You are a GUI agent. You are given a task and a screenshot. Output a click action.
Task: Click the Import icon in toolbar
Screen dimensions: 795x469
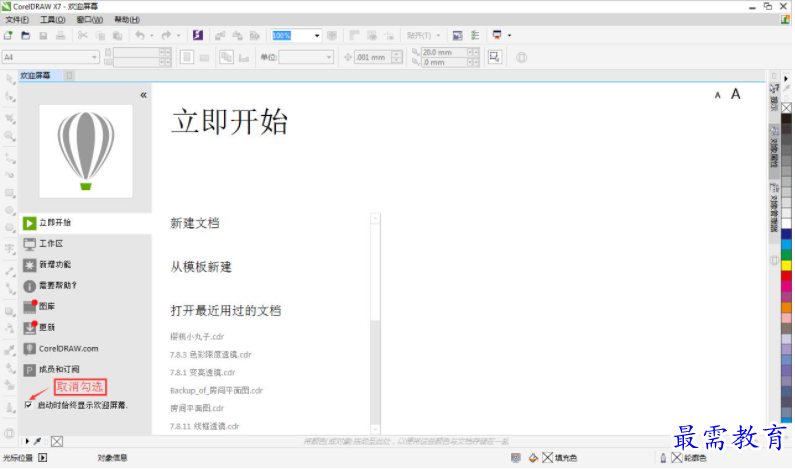click(x=220, y=35)
